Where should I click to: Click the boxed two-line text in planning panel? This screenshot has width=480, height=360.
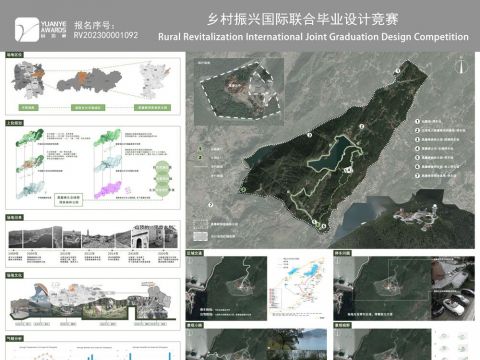pyautogui.click(x=68, y=200)
